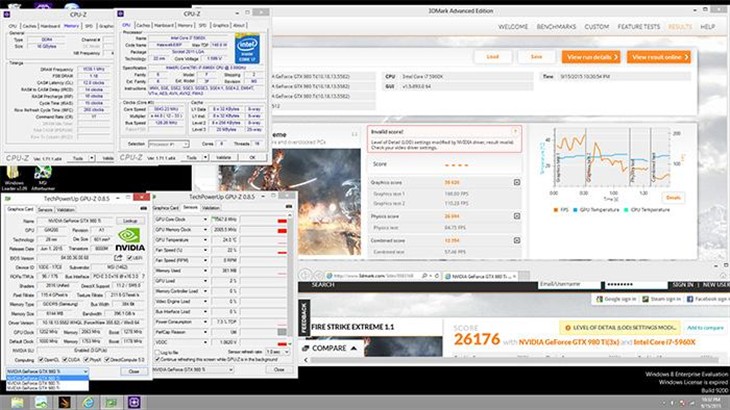Click the Lookup button in GPU-Z

click(x=130, y=221)
